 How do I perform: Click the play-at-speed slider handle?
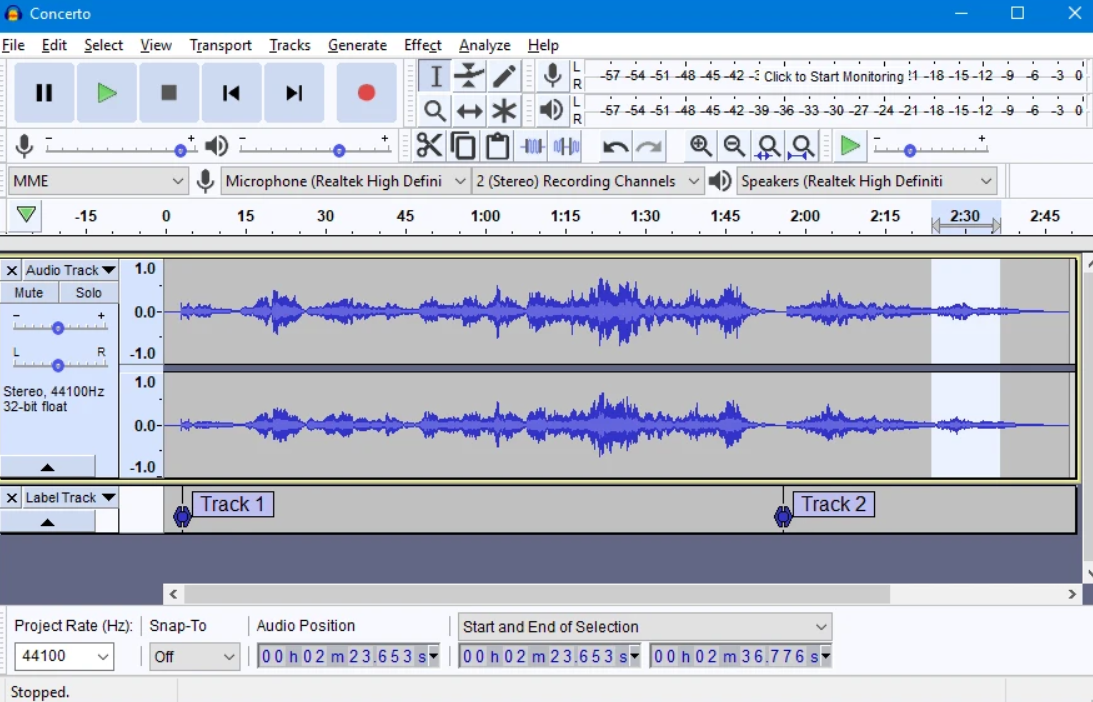coord(910,150)
